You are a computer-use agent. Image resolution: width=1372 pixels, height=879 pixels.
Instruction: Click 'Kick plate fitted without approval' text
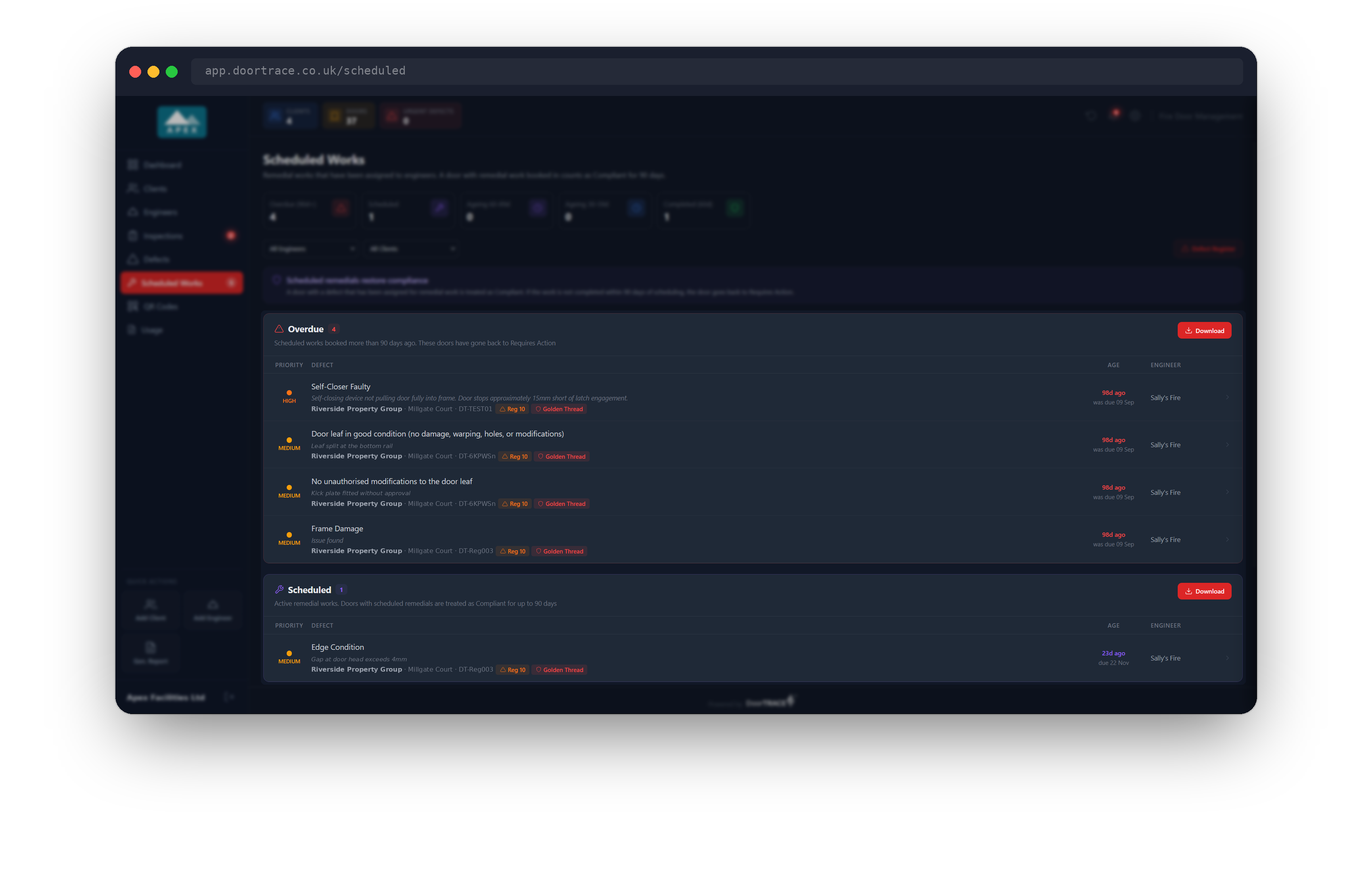click(x=361, y=493)
